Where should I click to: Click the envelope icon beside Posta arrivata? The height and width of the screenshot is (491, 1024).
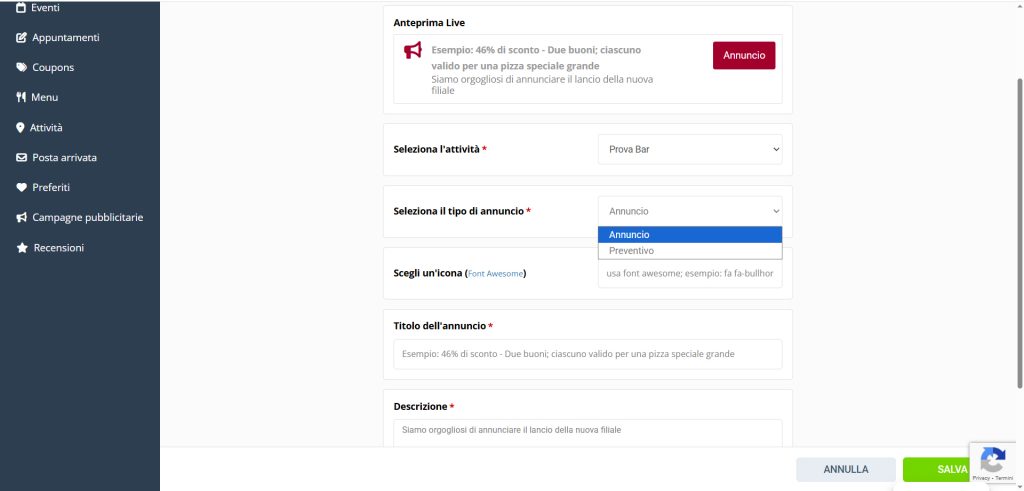[x=22, y=158]
